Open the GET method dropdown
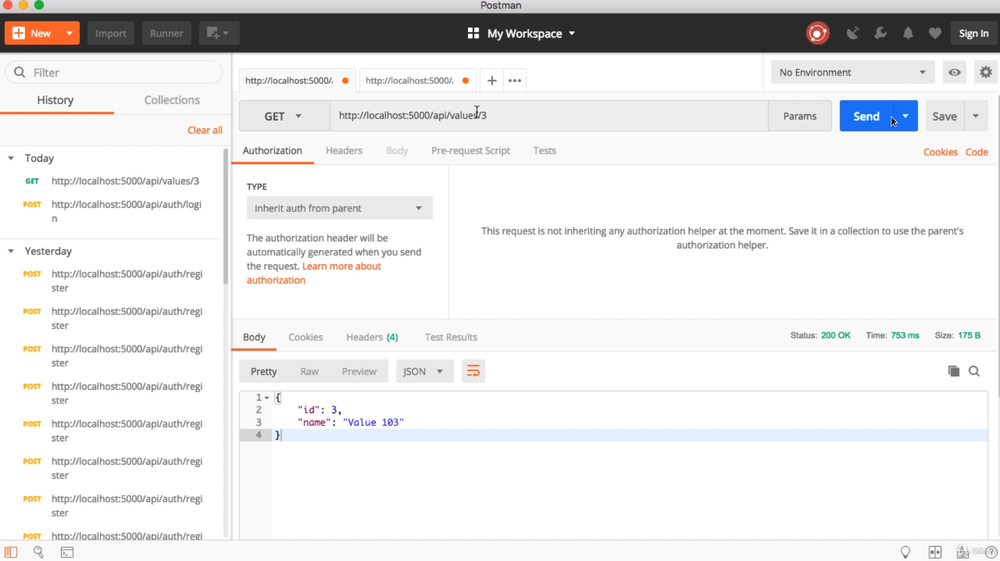The width and height of the screenshot is (1000, 561). 283,116
